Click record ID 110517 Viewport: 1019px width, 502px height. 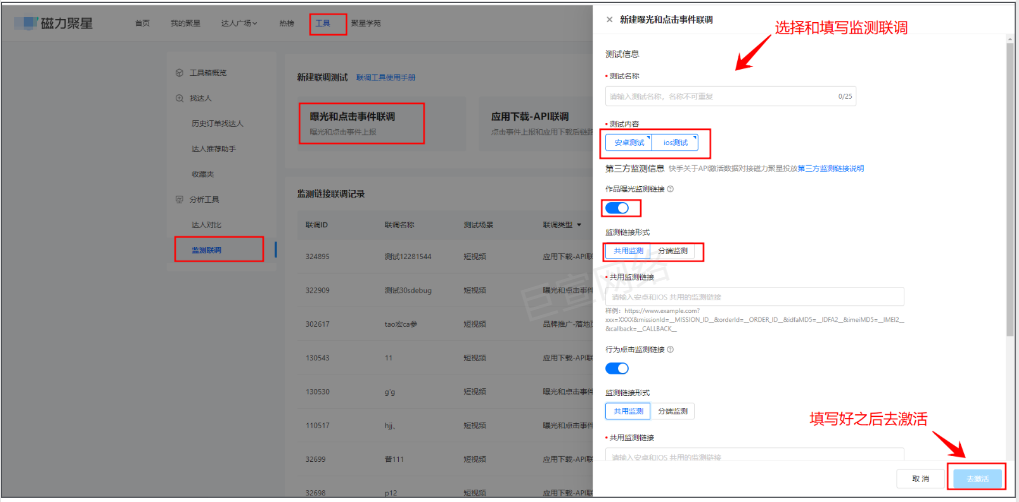tap(318, 425)
